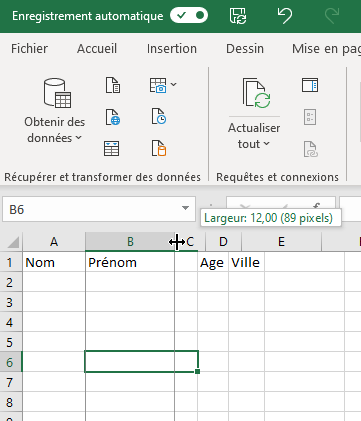Screen dimensions: 361x421
Task: Click the from text/CSV file icon
Action: 113,85
